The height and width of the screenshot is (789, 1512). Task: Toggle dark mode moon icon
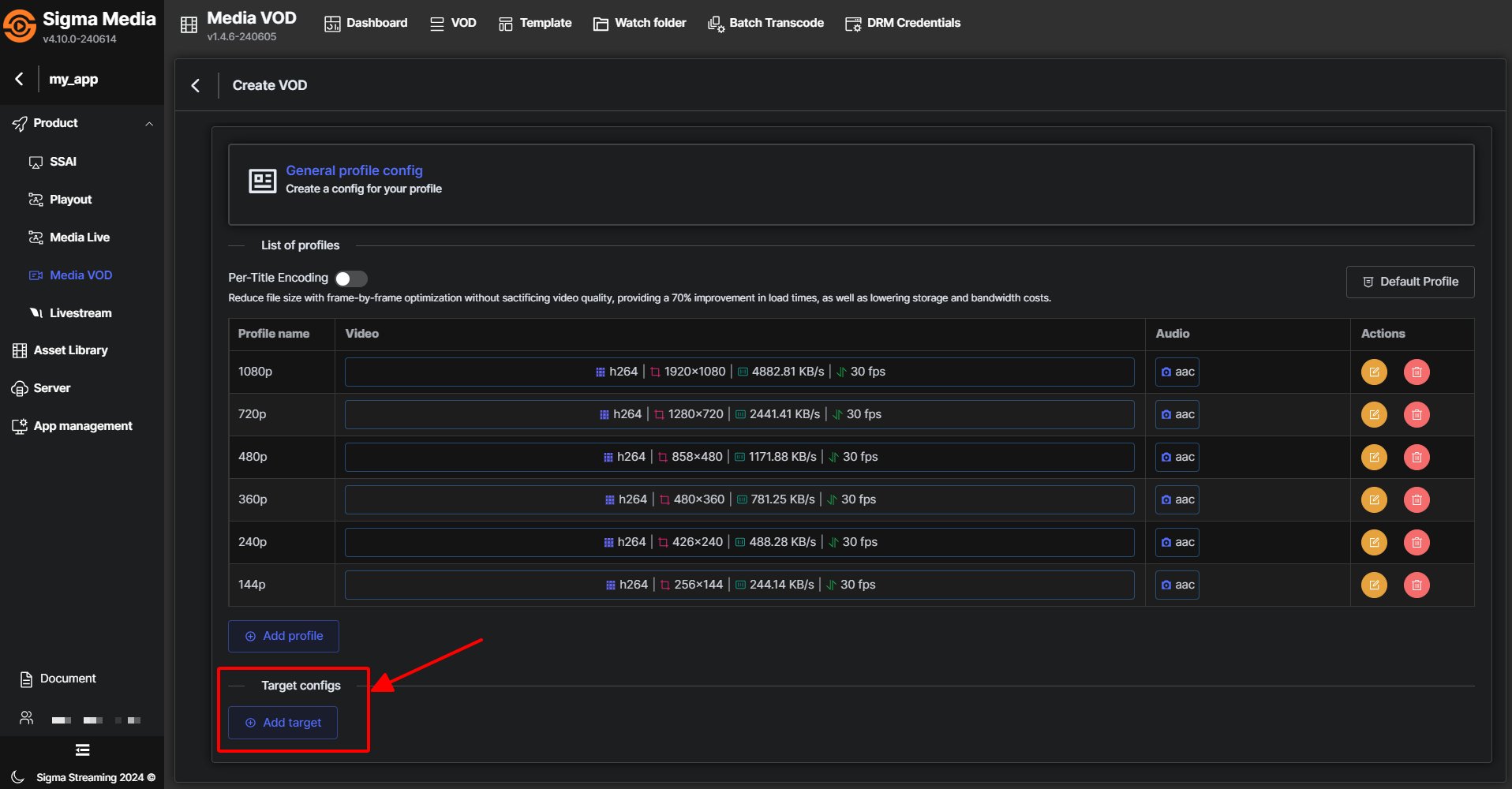pos(18,777)
